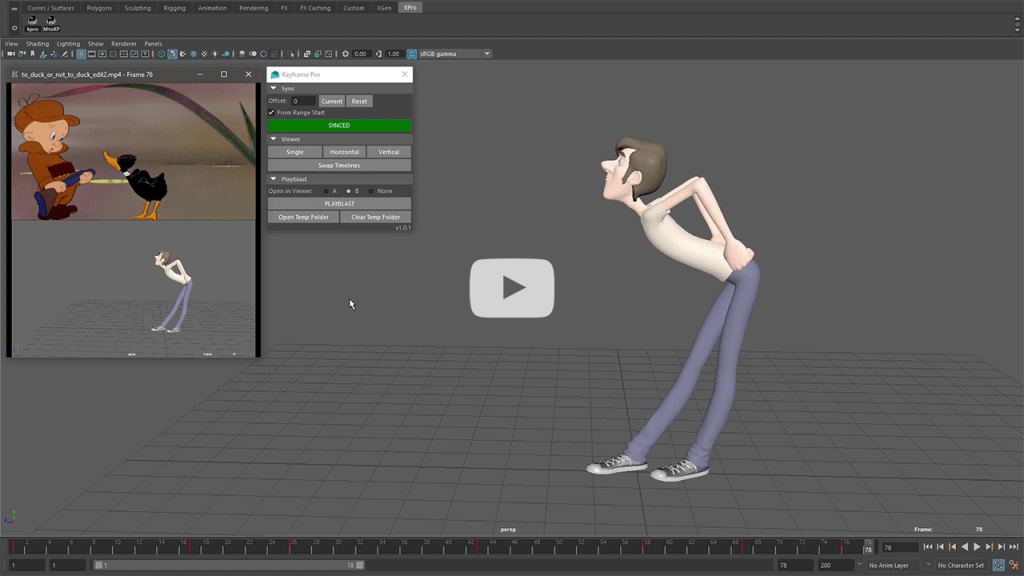Click the PLAYBLAST button
This screenshot has height=576, width=1024.
click(339, 203)
